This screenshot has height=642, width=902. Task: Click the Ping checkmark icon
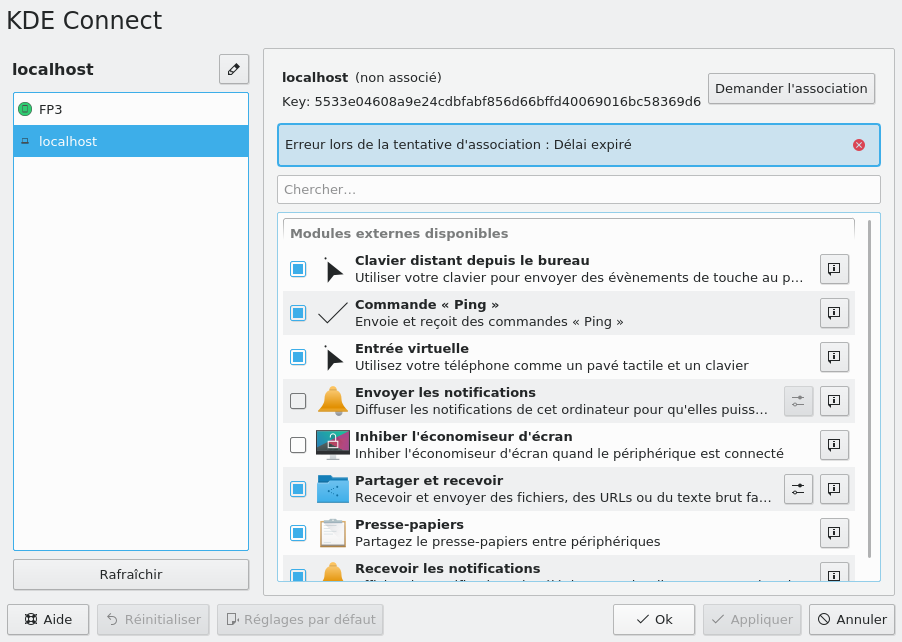click(332, 313)
